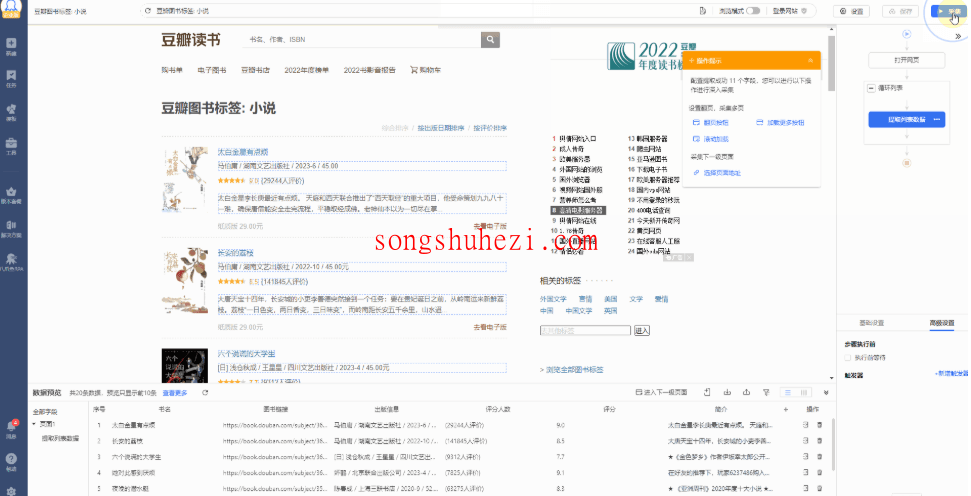Click the 翻页按钮 link in tips panel
Image resolution: width=971 pixels, height=496 pixels.
click(x=710, y=123)
